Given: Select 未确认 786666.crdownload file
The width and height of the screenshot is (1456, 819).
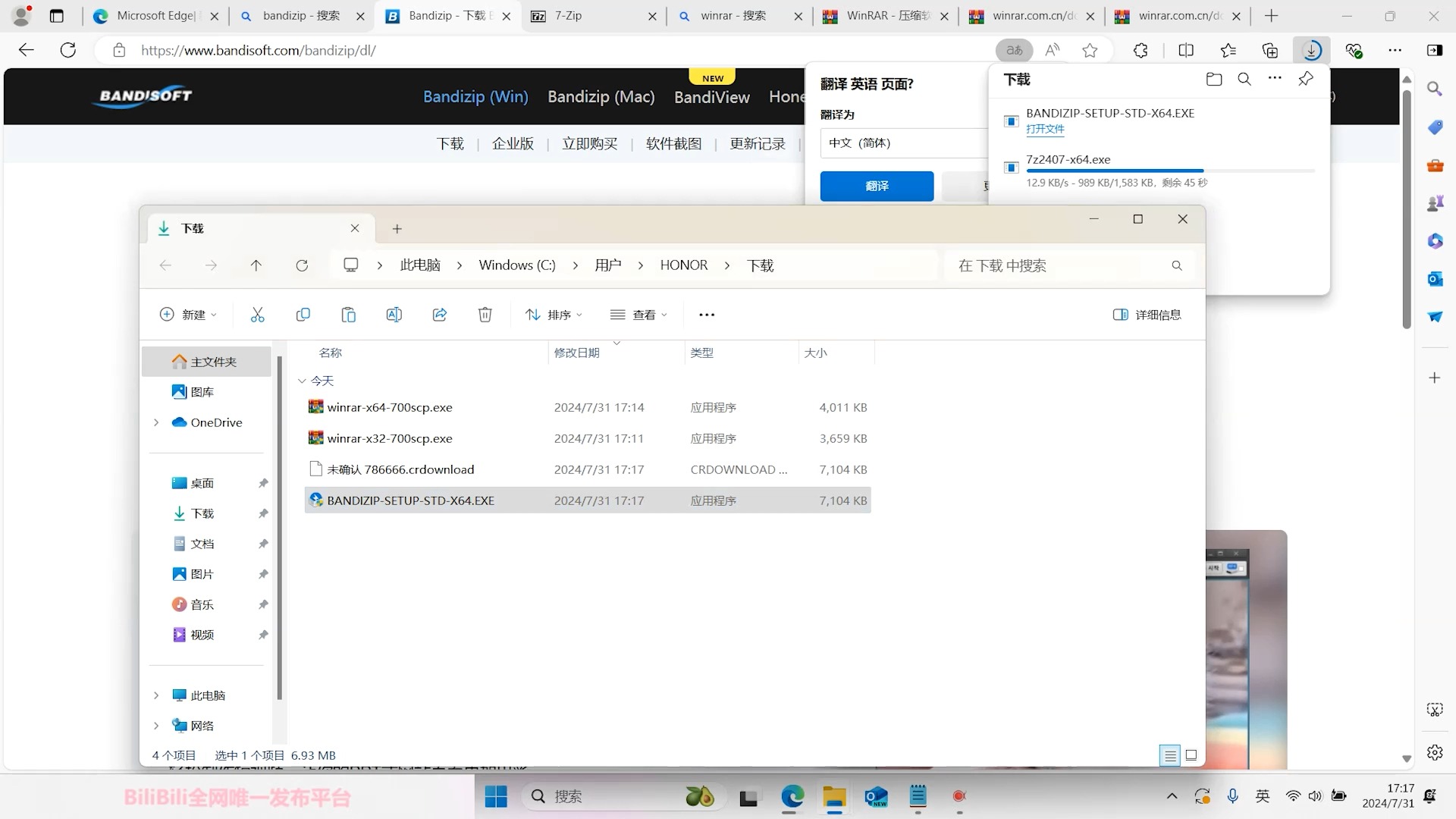Looking at the screenshot, I should click(588, 469).
